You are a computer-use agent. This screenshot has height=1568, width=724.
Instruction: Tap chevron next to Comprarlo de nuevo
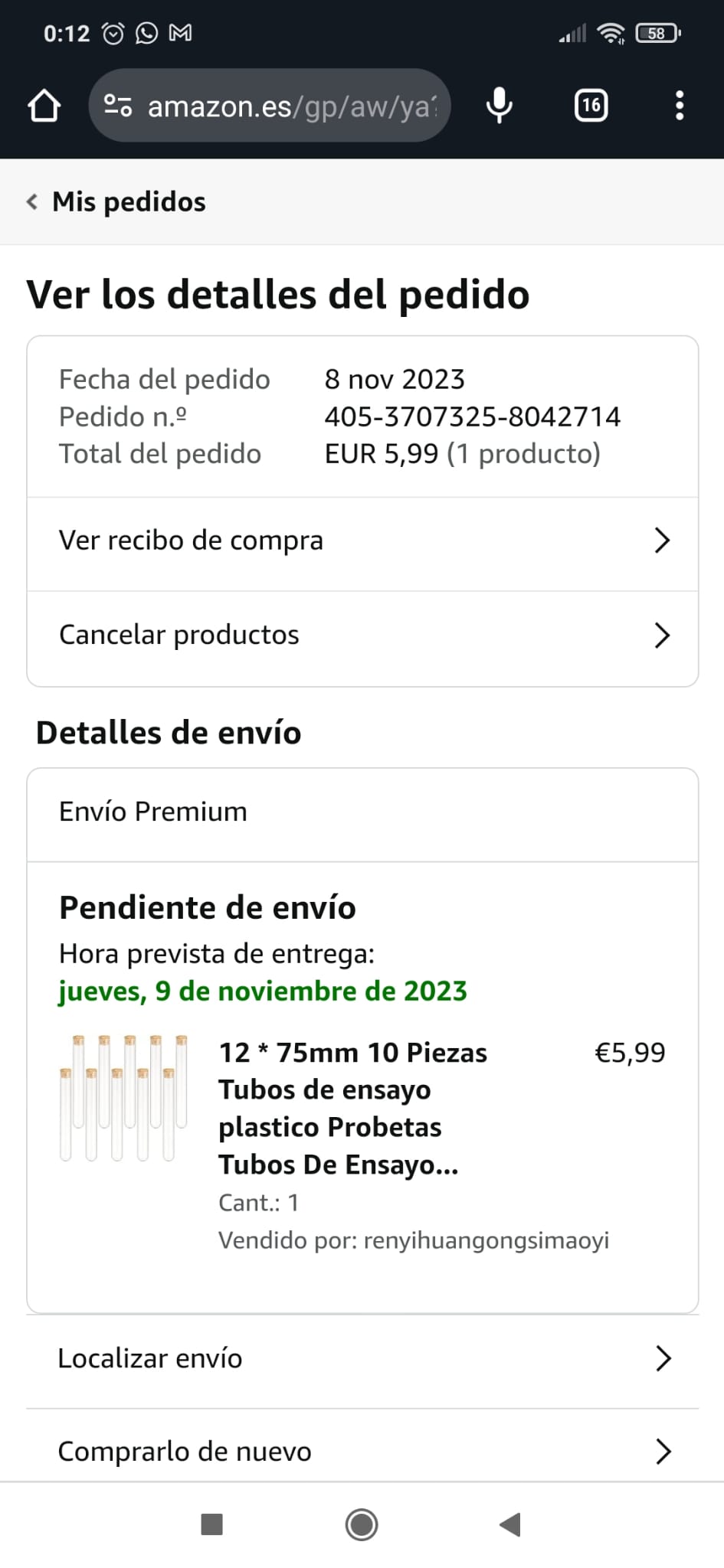663,1452
